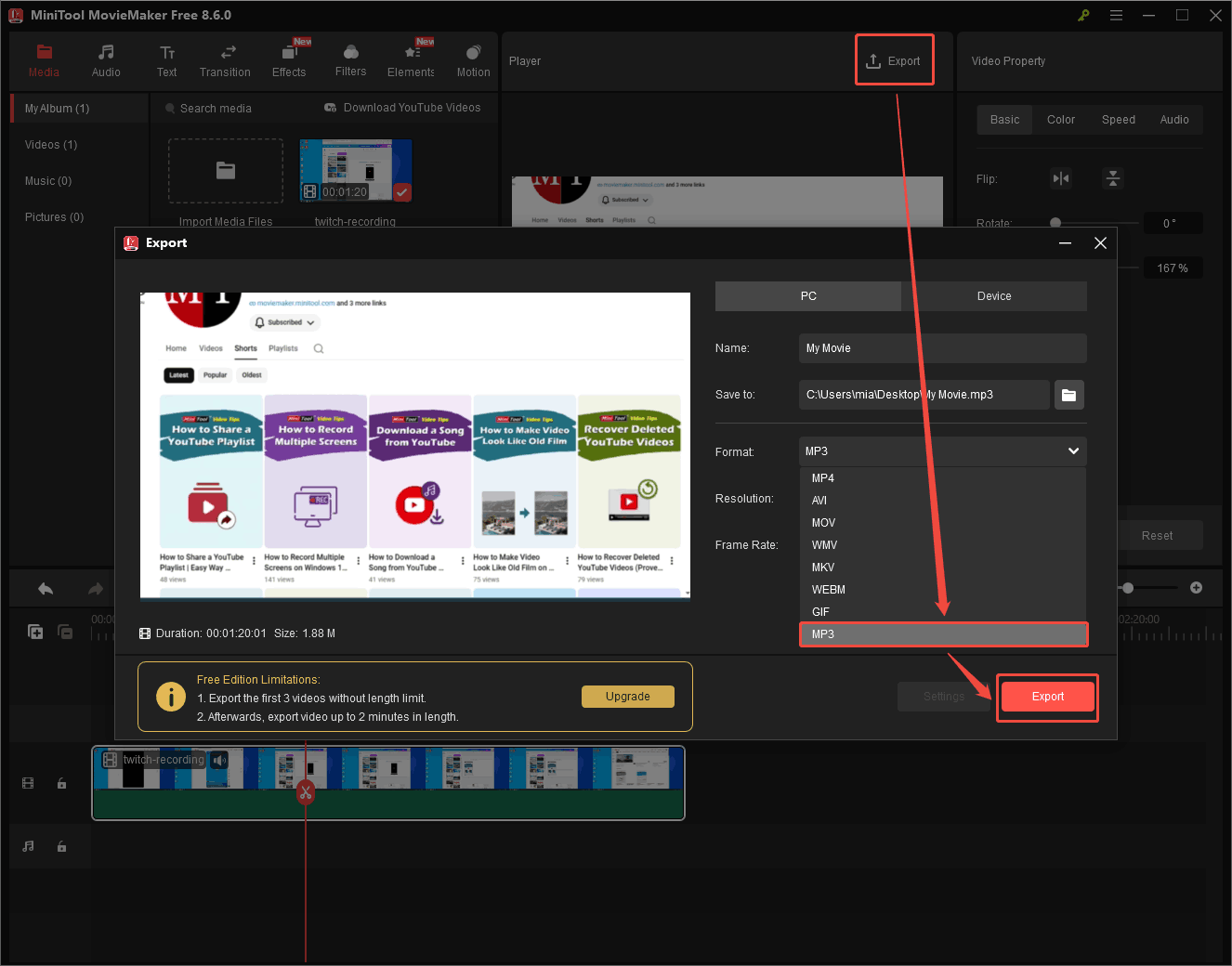Switch to the PC tab in Export dialog
This screenshot has height=966, width=1232.
tap(808, 296)
